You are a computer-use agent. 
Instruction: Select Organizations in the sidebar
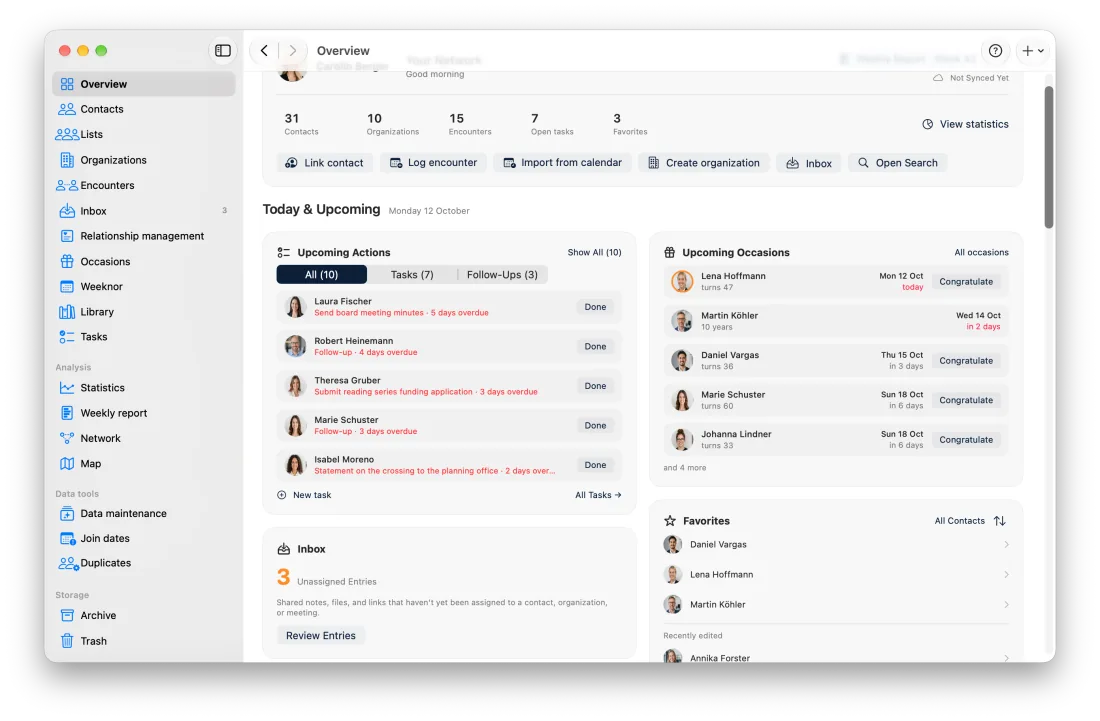point(144,160)
